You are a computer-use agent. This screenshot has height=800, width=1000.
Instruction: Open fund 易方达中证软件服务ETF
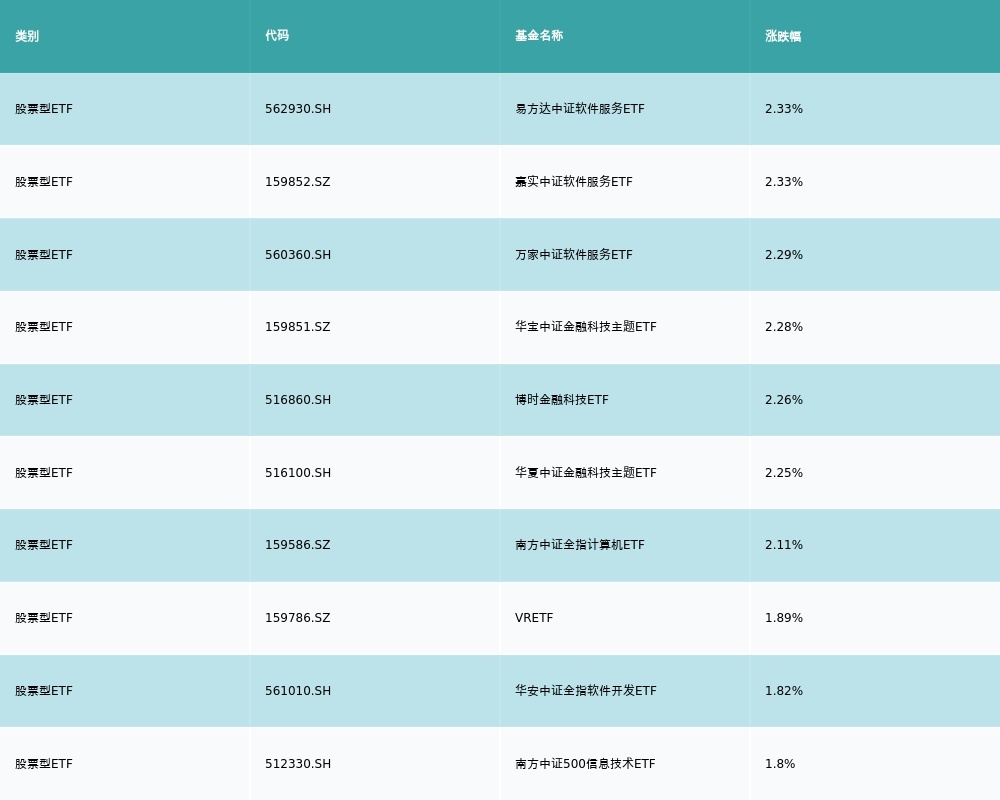tap(580, 109)
